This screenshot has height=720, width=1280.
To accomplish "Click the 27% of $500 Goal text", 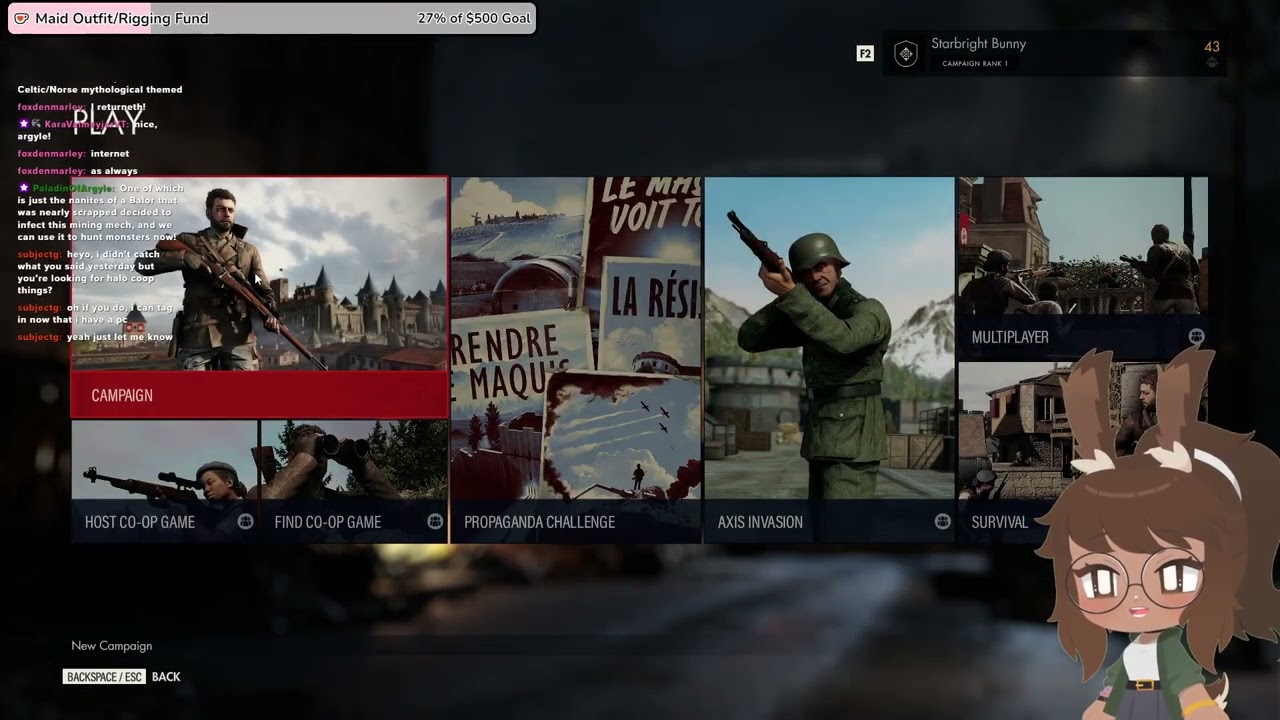I will coord(474,18).
